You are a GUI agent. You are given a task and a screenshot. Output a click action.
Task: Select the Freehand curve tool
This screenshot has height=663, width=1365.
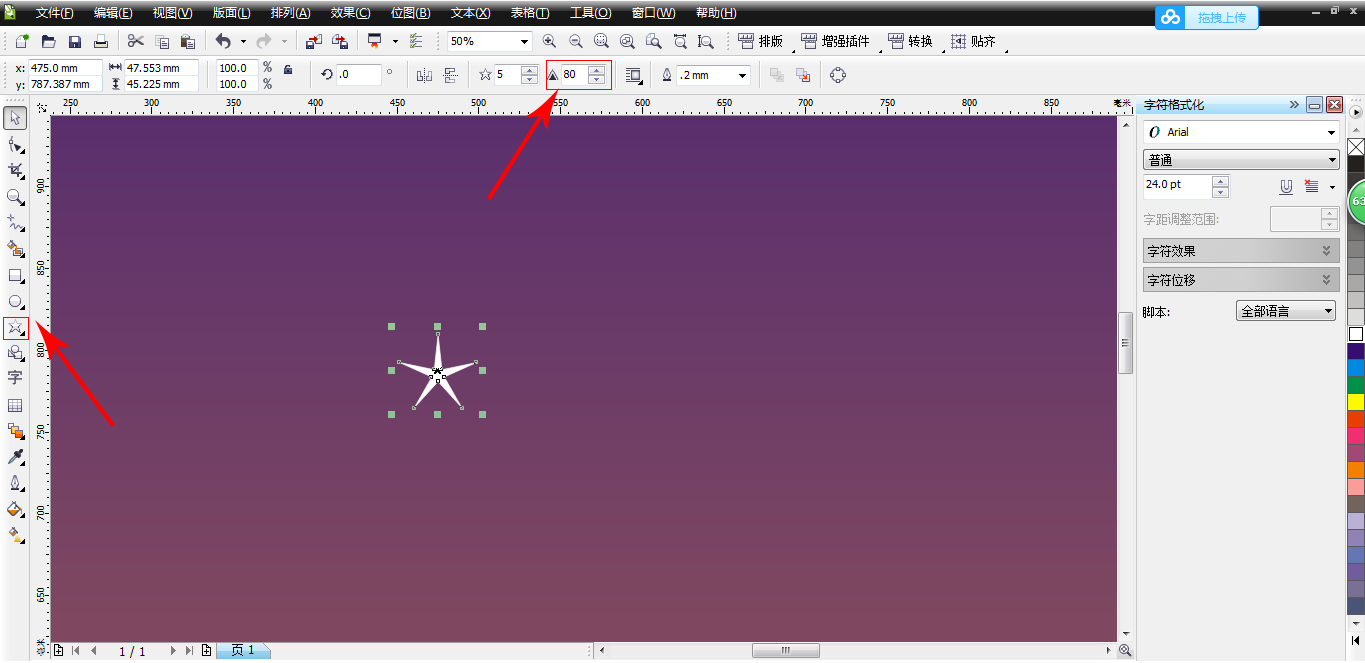click(15, 222)
